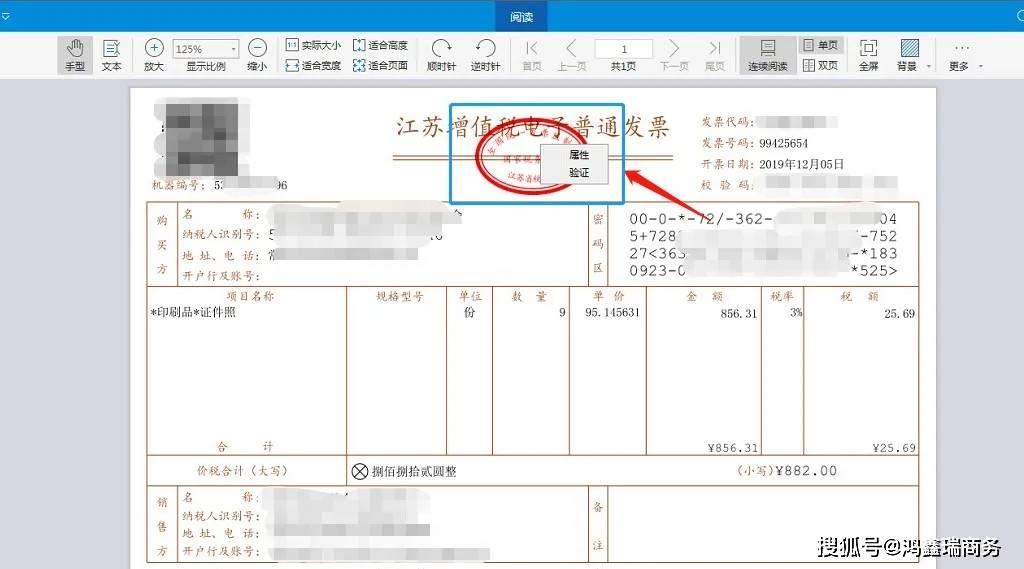Click the page number input field

[x=623, y=48]
